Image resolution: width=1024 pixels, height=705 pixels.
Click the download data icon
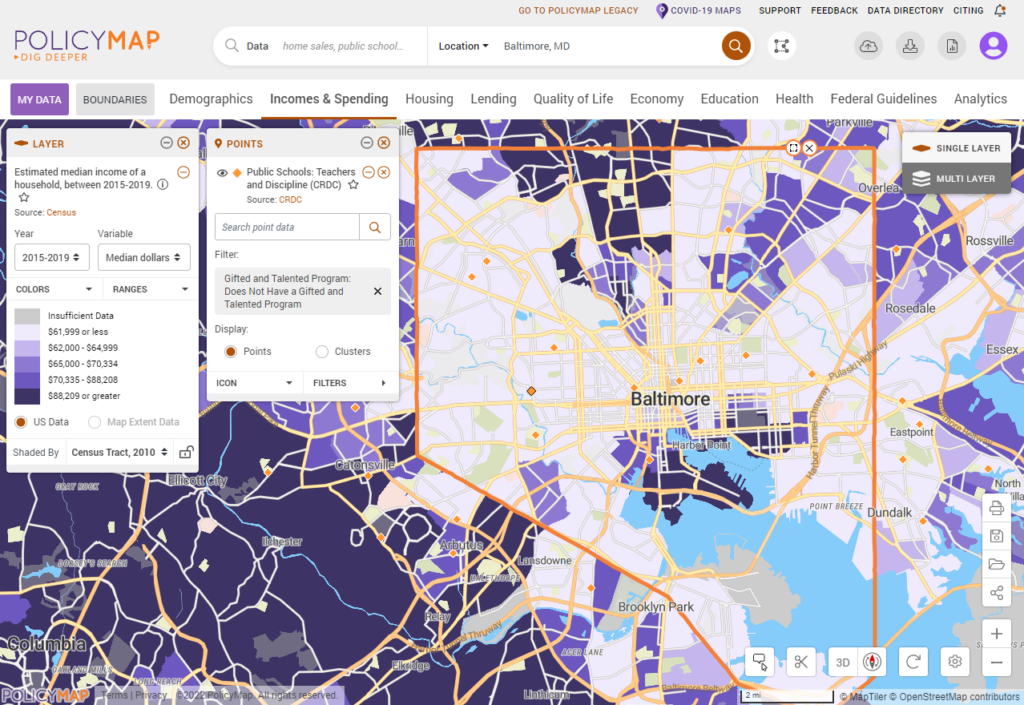[910, 46]
